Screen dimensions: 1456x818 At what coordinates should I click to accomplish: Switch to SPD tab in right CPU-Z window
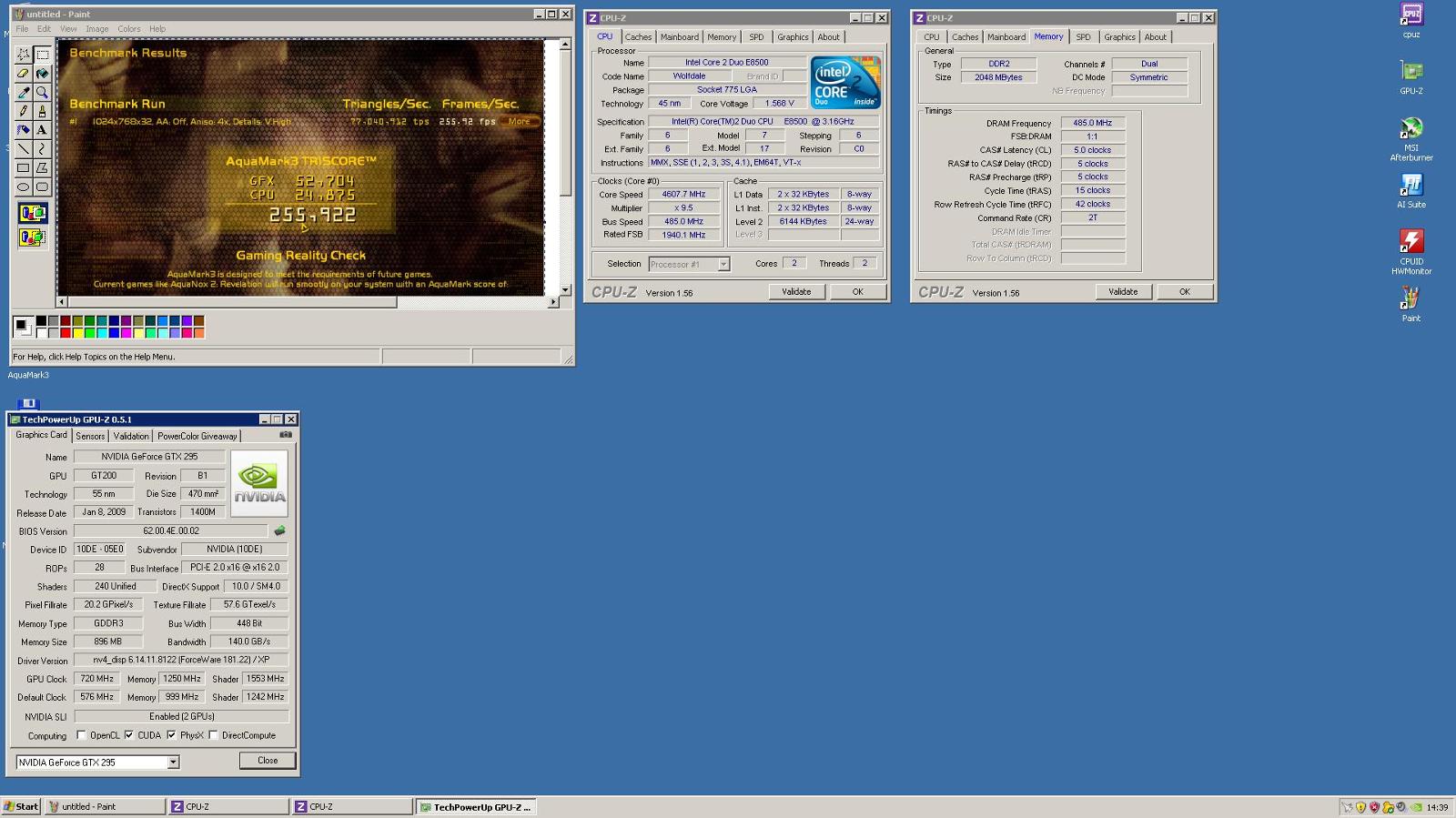[x=1083, y=37]
